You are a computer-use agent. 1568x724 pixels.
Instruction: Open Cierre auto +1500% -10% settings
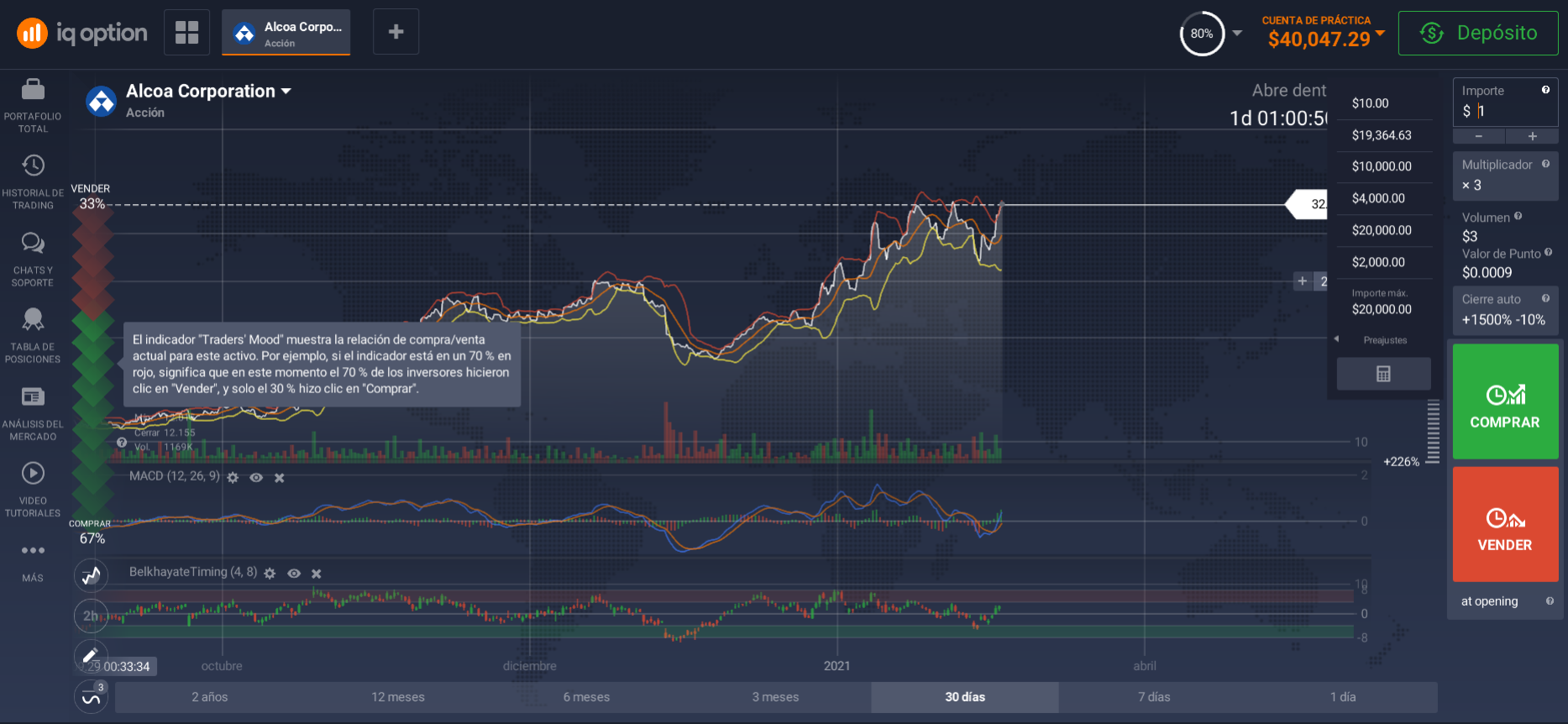(1505, 310)
